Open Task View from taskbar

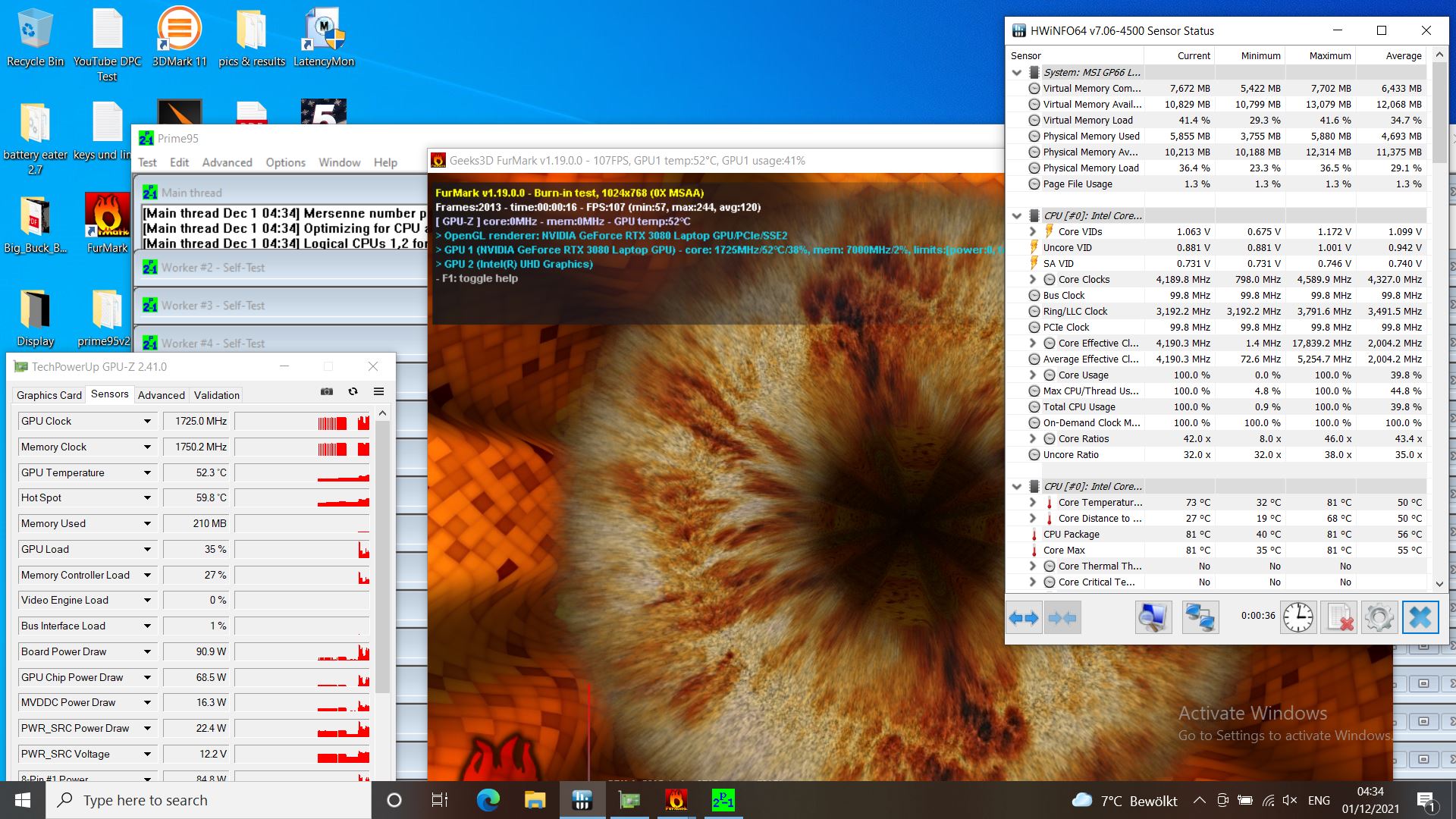440,800
